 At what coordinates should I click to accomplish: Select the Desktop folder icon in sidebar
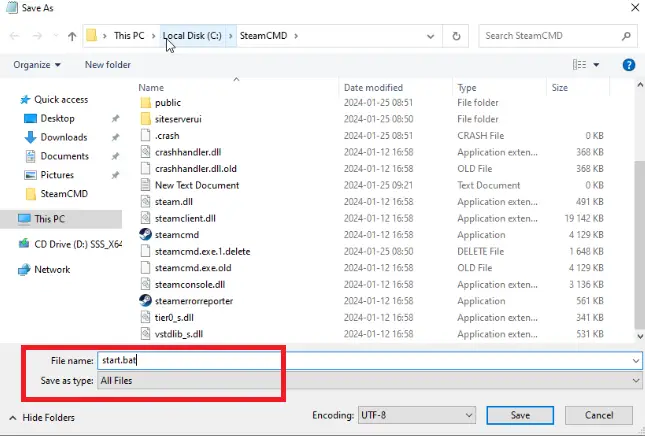[x=30, y=119]
